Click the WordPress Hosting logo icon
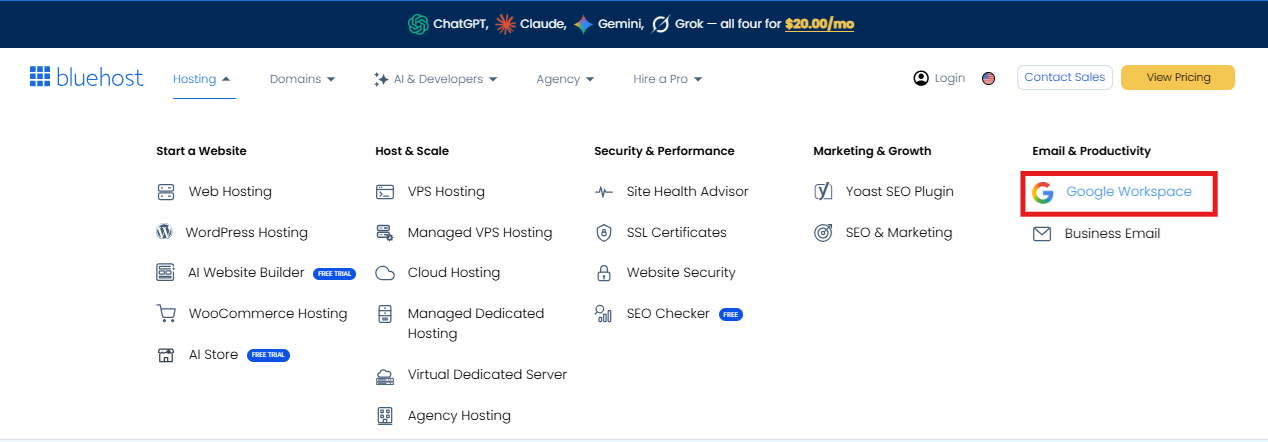Viewport: 1268px width, 442px height. point(165,232)
